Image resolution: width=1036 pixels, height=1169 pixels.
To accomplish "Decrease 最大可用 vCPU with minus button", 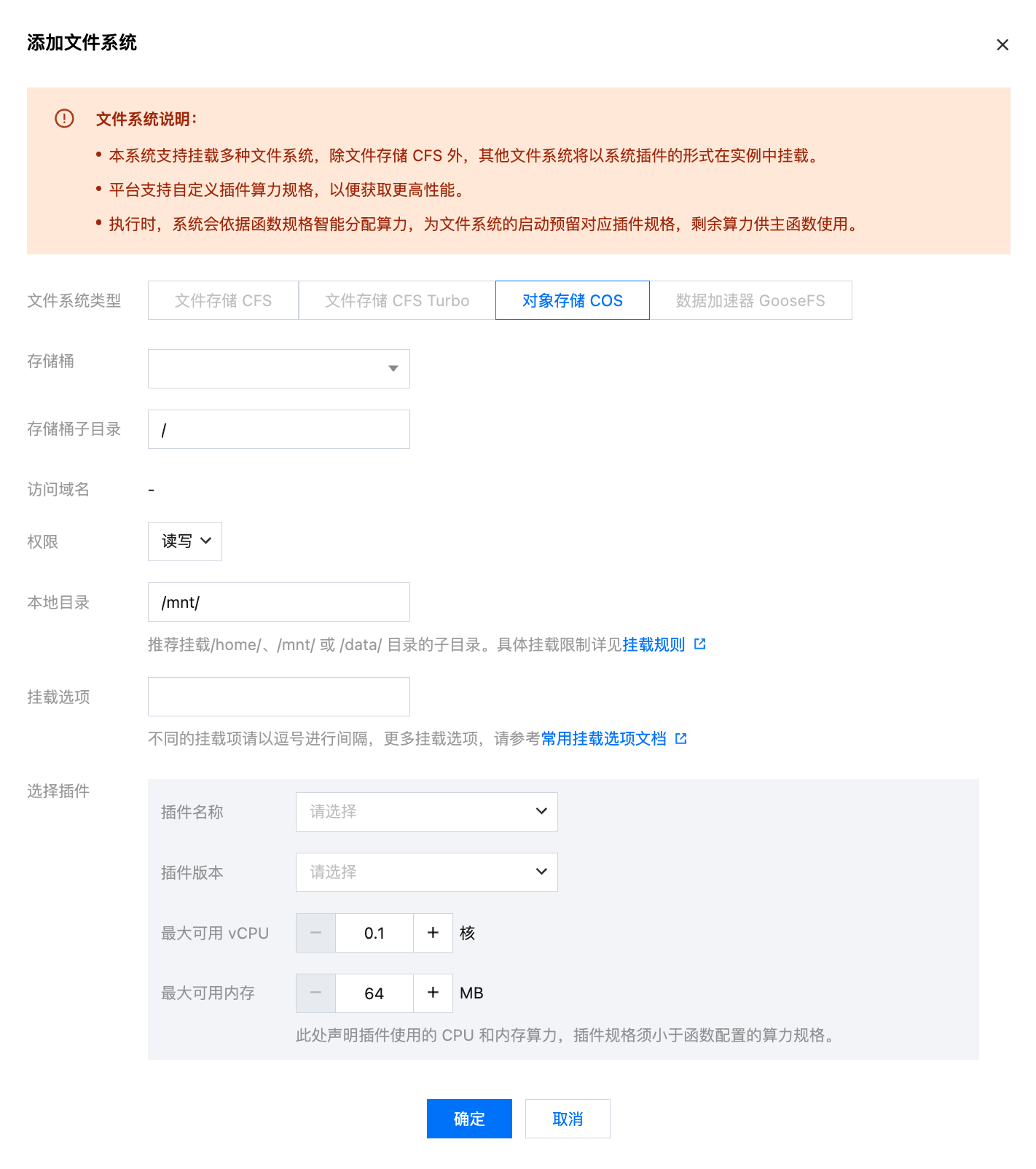I will [x=315, y=933].
